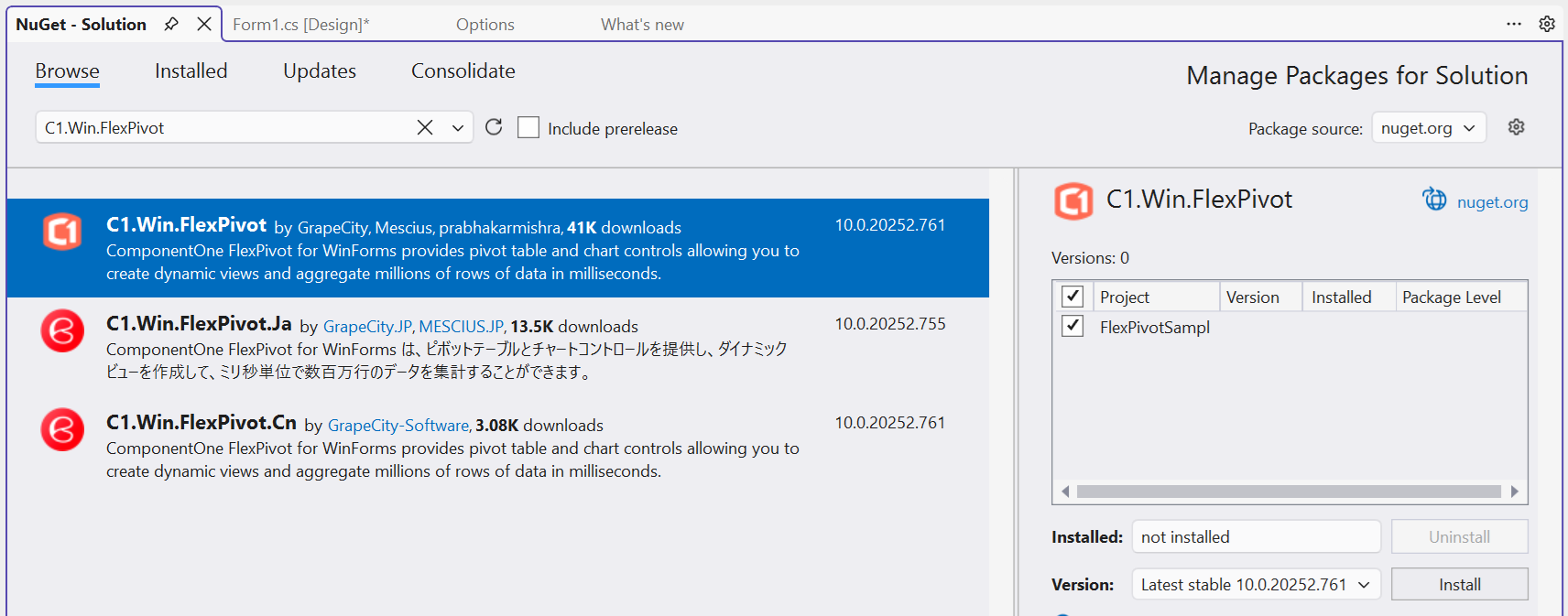Click the C1.Win.FlexPivot.Ja package icon
This screenshot has height=616, width=1568.
62,330
